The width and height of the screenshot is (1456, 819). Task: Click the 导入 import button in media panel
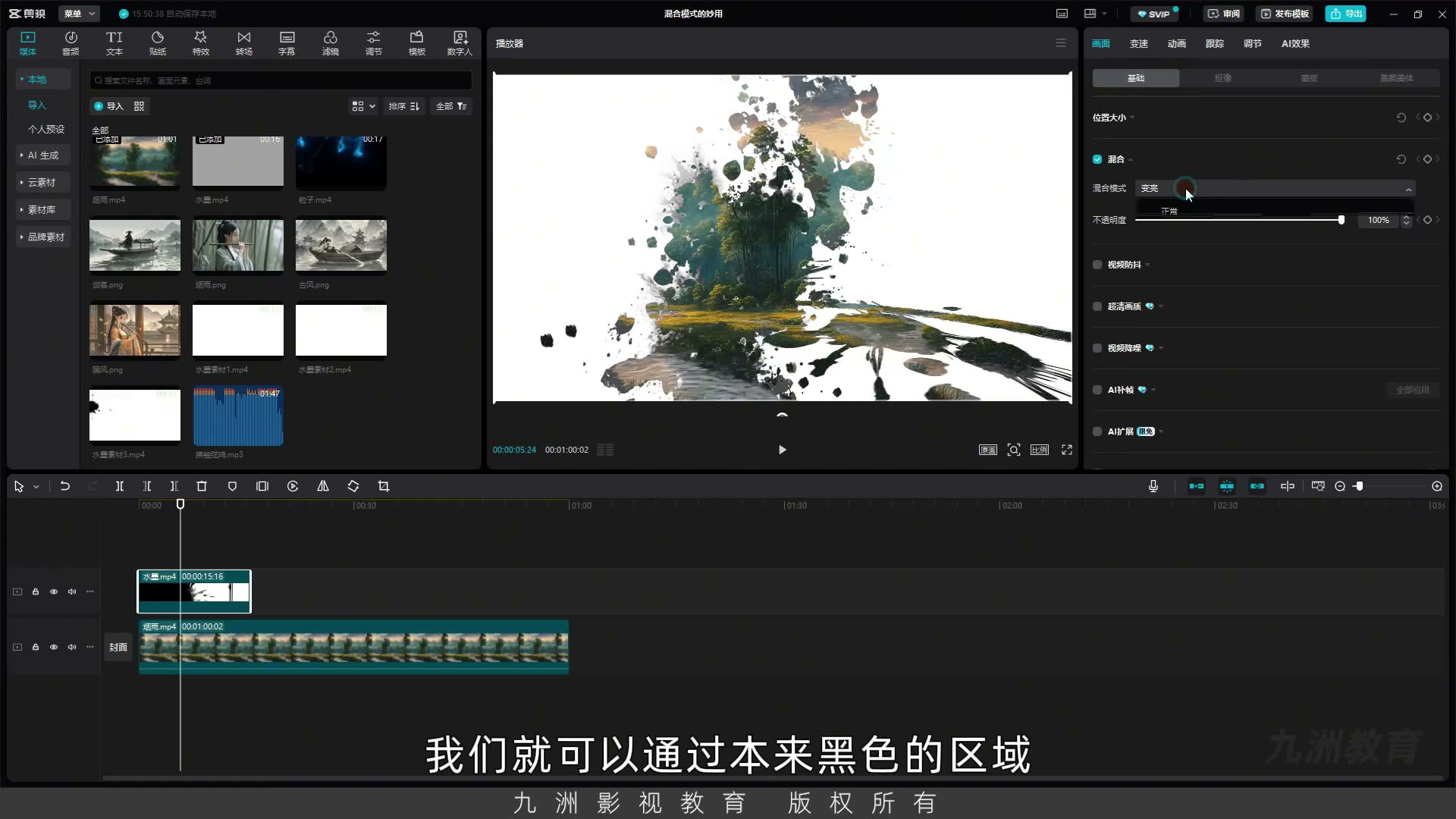[108, 106]
